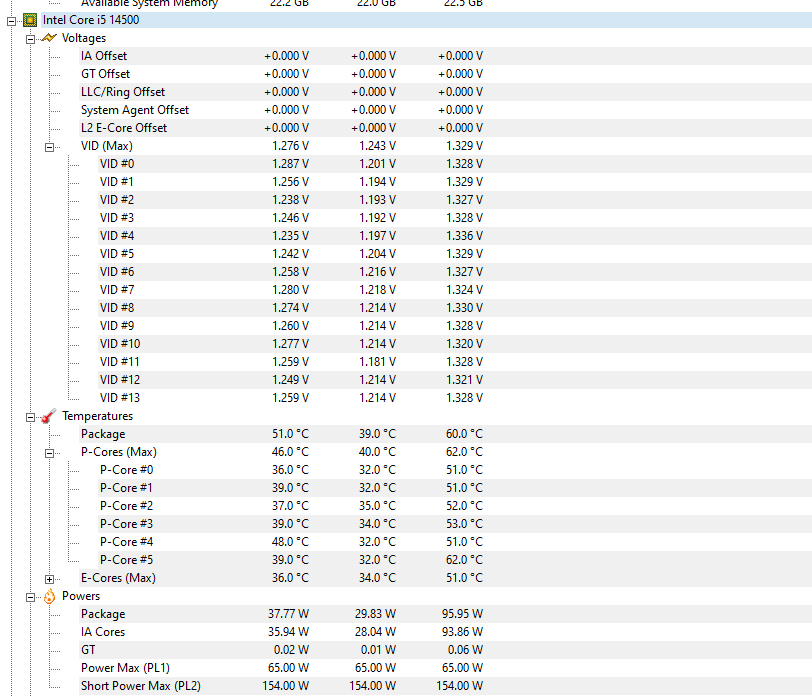Collapse the Voltages section
This screenshot has width=812, height=697.
31,39
